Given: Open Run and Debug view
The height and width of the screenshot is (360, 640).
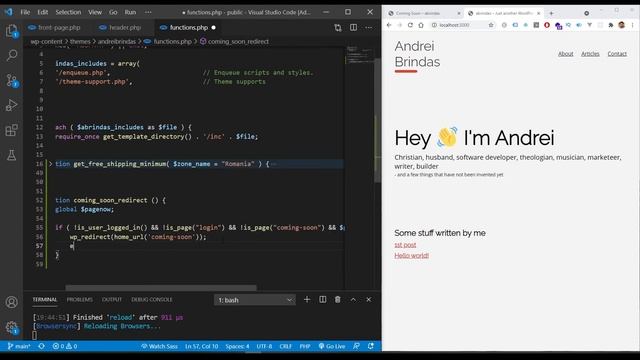Looking at the screenshot, I should (11, 105).
